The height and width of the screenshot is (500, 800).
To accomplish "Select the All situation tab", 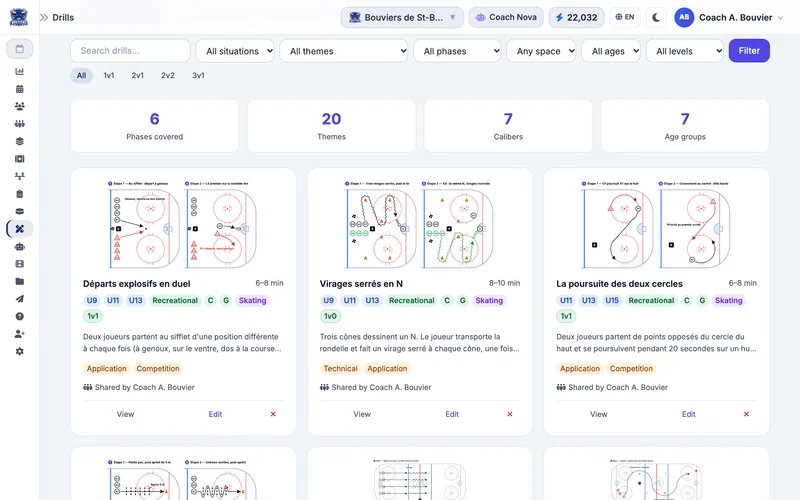I will (81, 76).
